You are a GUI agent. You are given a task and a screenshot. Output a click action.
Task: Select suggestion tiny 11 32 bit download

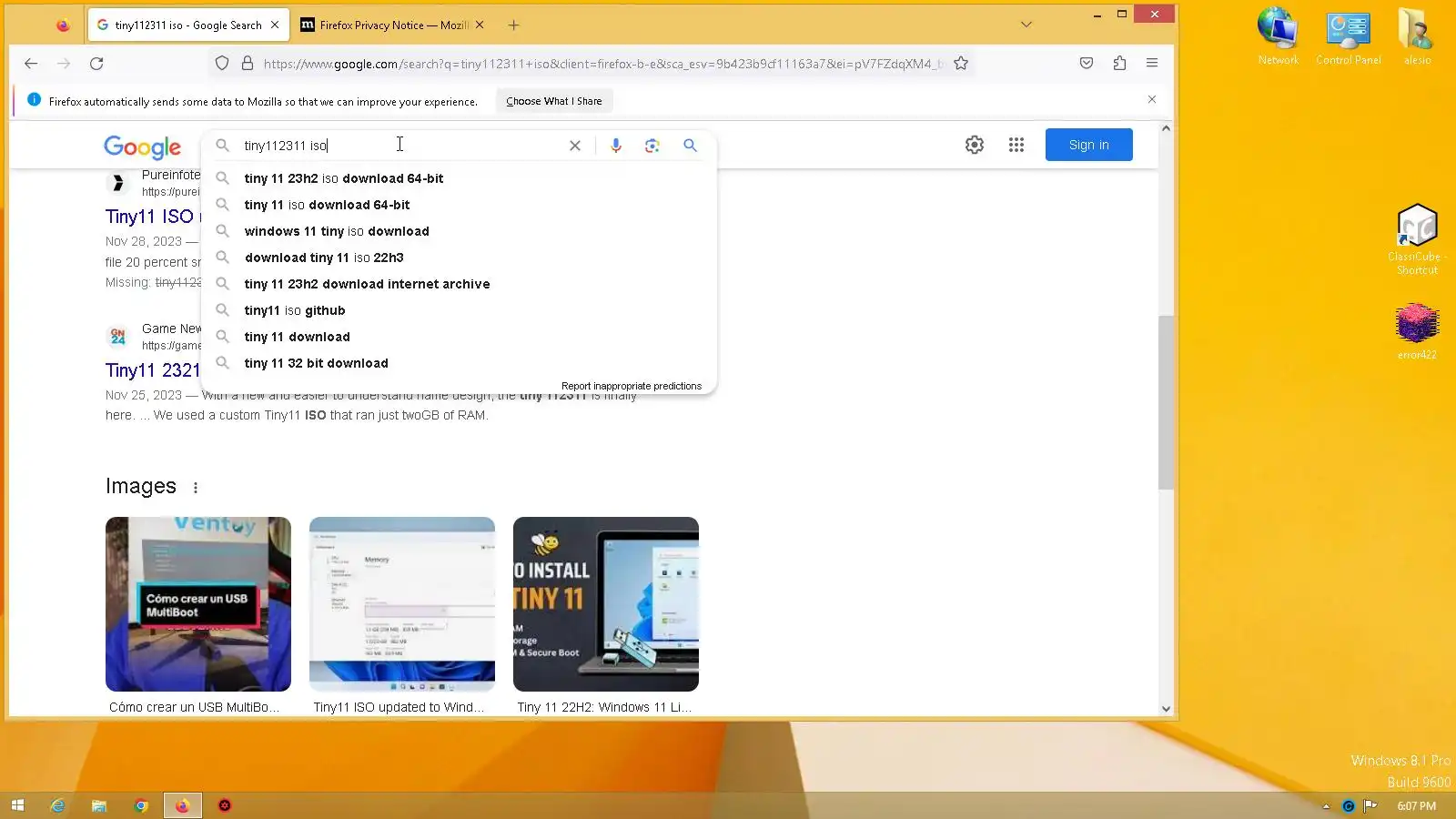click(459, 363)
